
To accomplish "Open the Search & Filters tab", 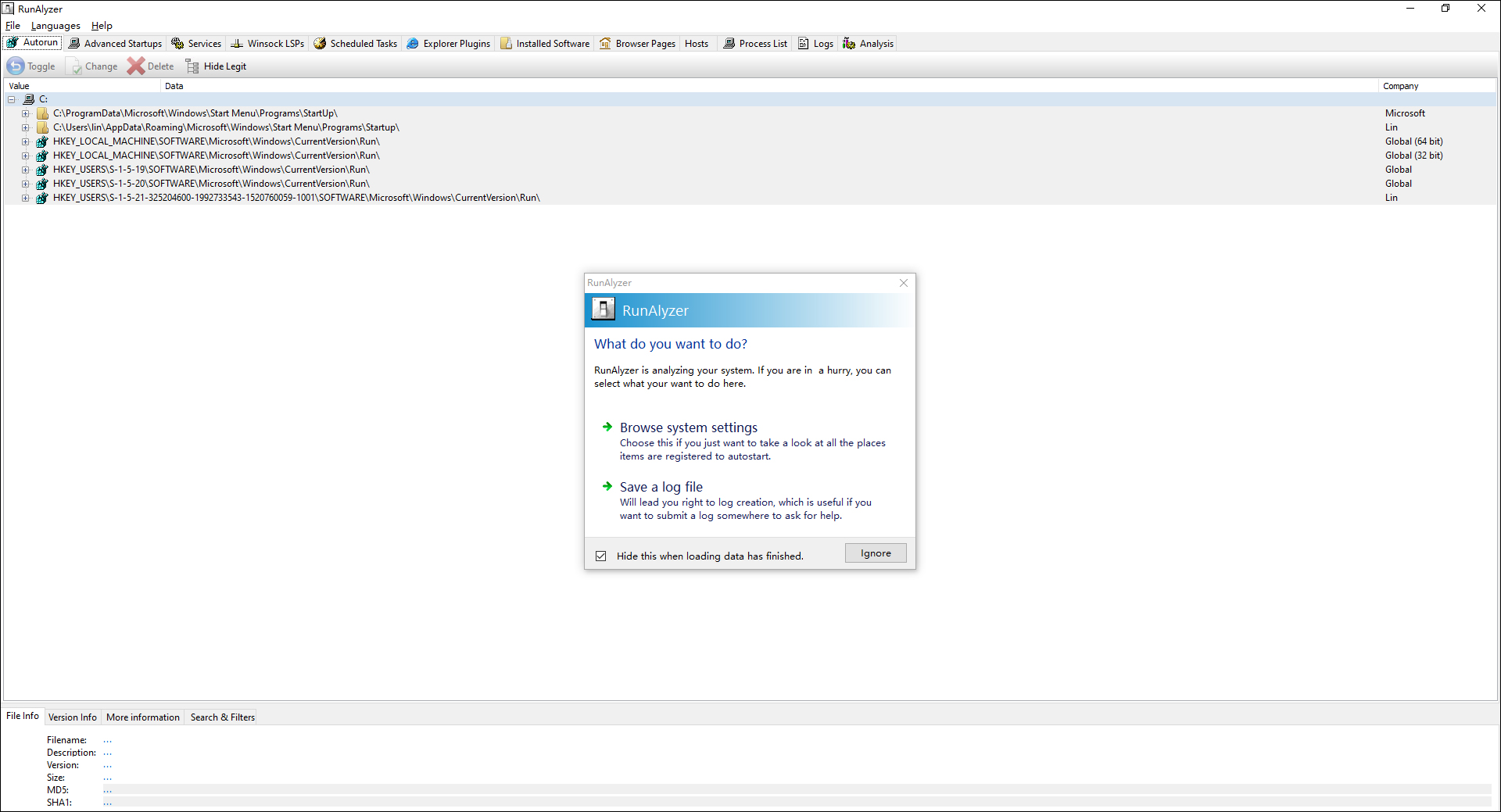I will pyautogui.click(x=223, y=717).
